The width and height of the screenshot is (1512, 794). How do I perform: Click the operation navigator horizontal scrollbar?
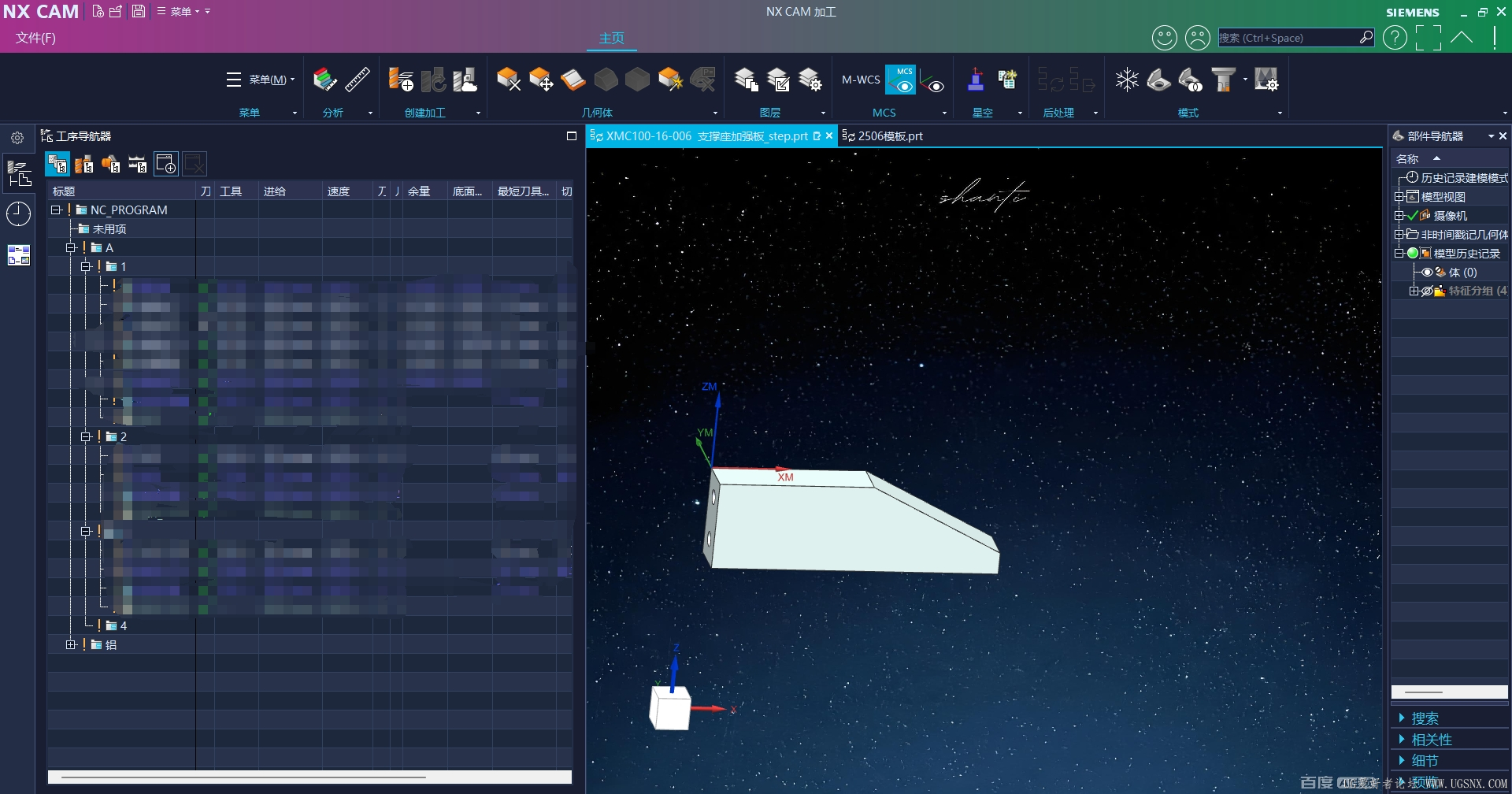[309, 777]
